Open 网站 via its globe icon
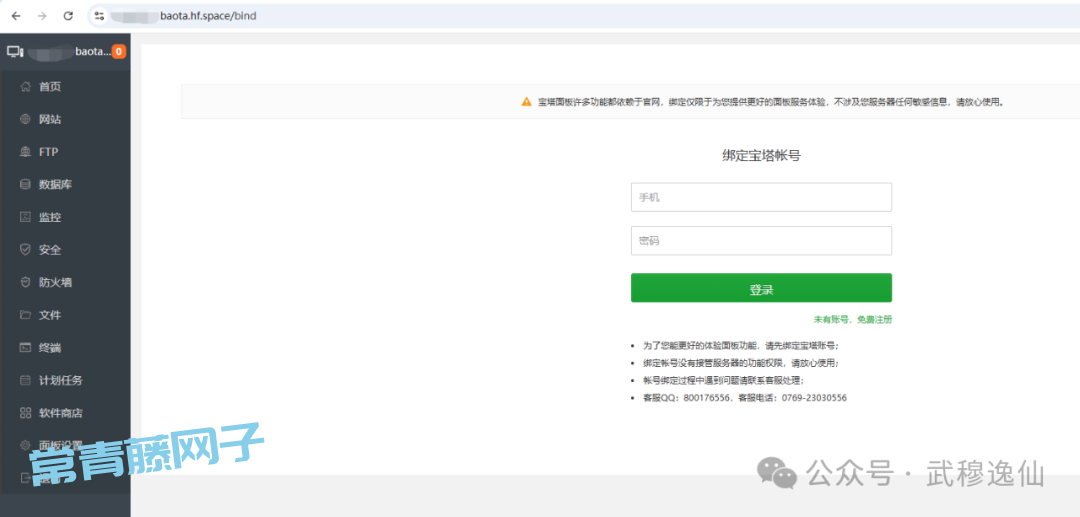The image size is (1080, 517). click(26, 120)
